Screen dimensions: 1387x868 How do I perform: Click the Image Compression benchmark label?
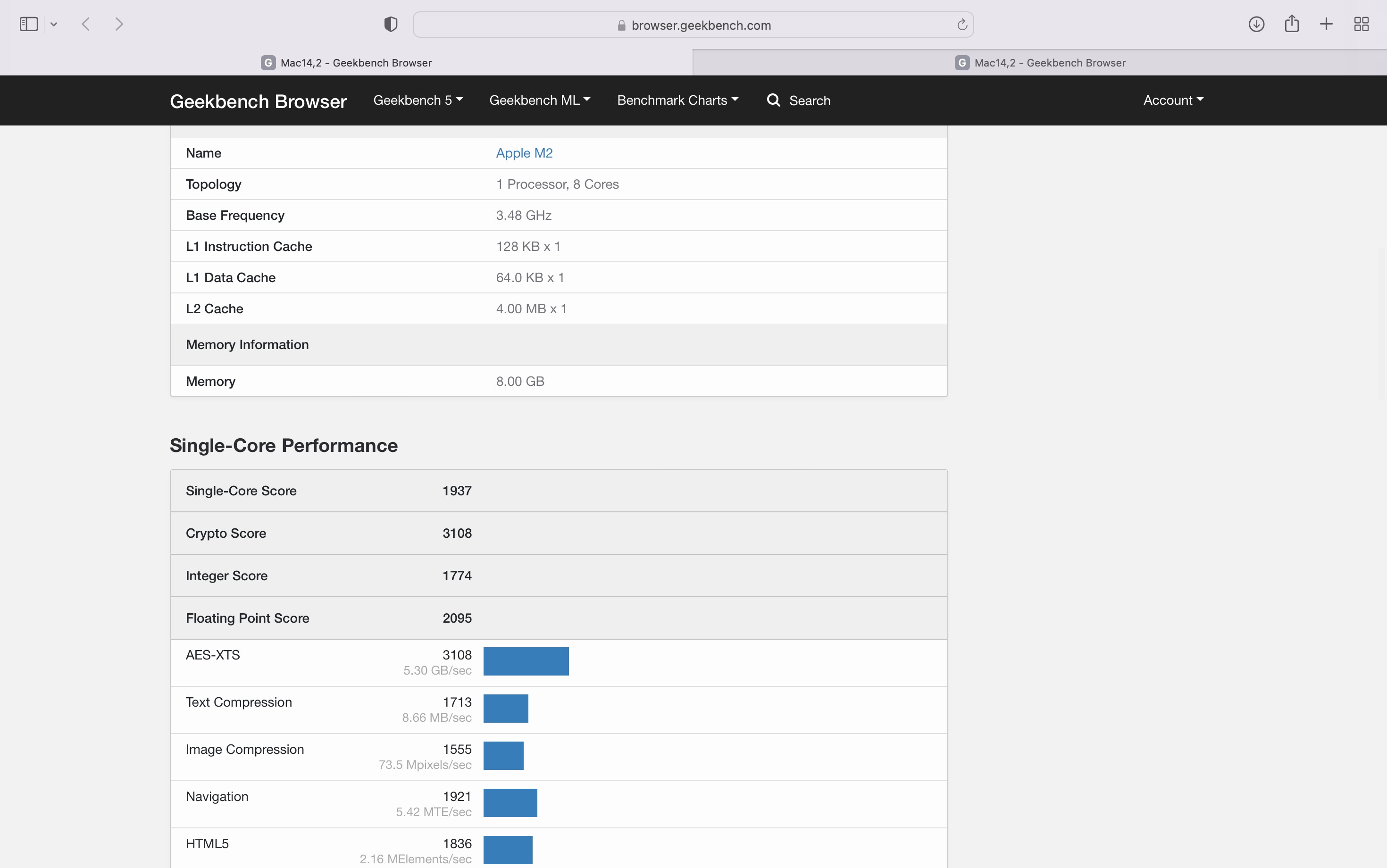(244, 750)
